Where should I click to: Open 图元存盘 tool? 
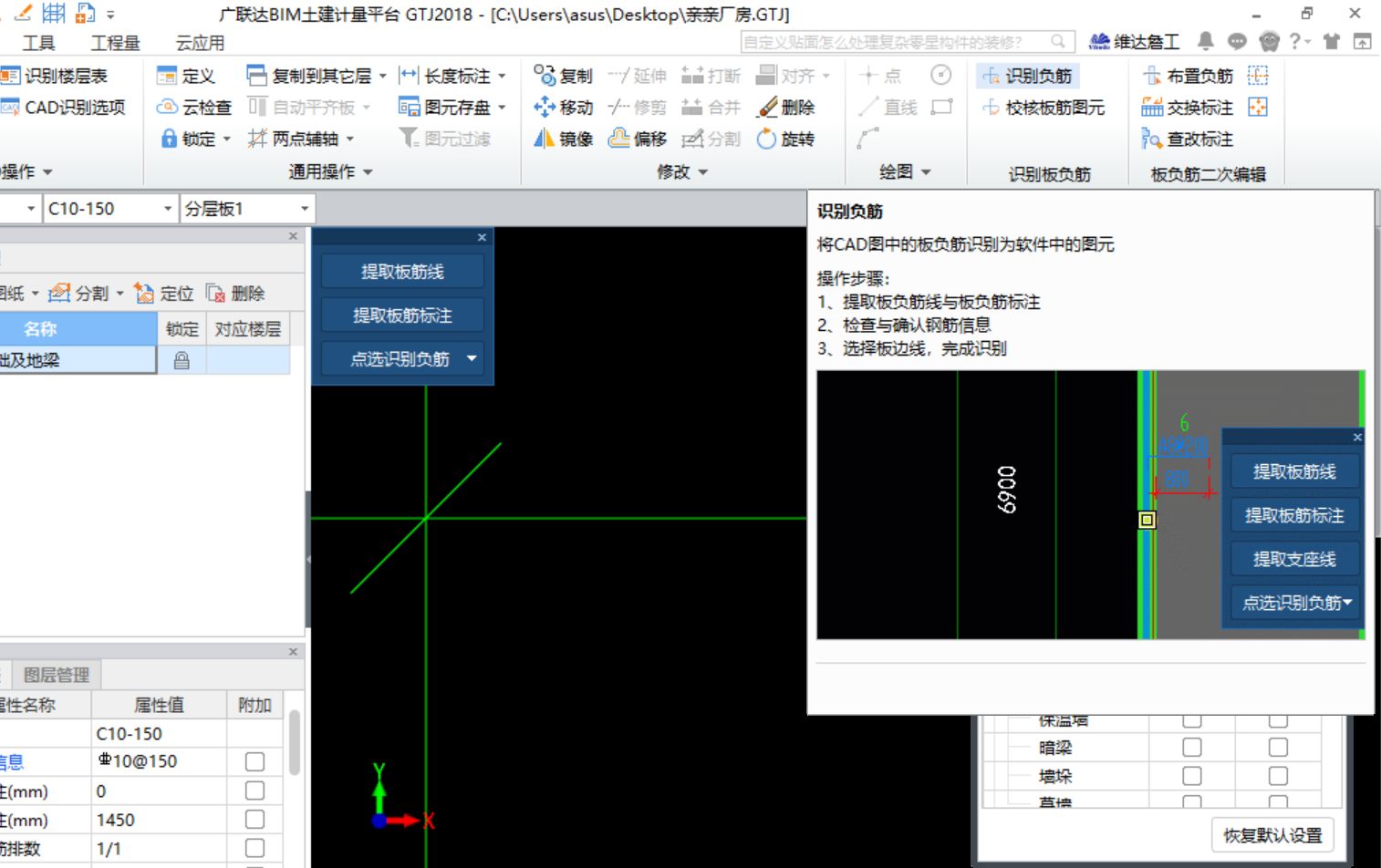click(446, 108)
